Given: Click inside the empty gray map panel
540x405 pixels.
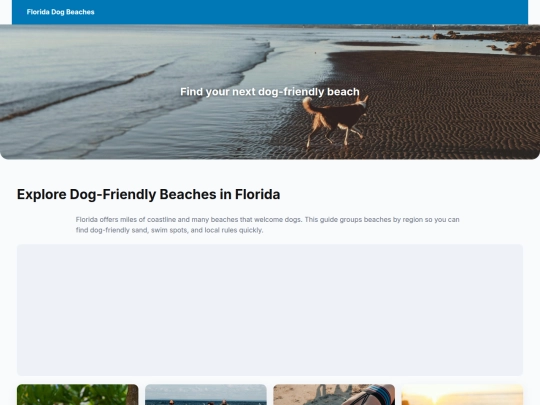Looking at the screenshot, I should pyautogui.click(x=270, y=310).
